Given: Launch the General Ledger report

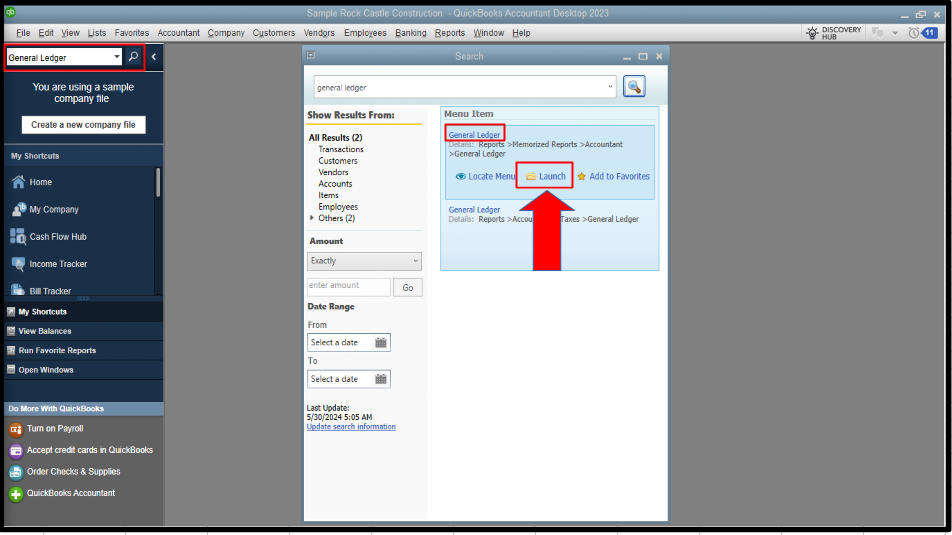Looking at the screenshot, I should click(545, 176).
